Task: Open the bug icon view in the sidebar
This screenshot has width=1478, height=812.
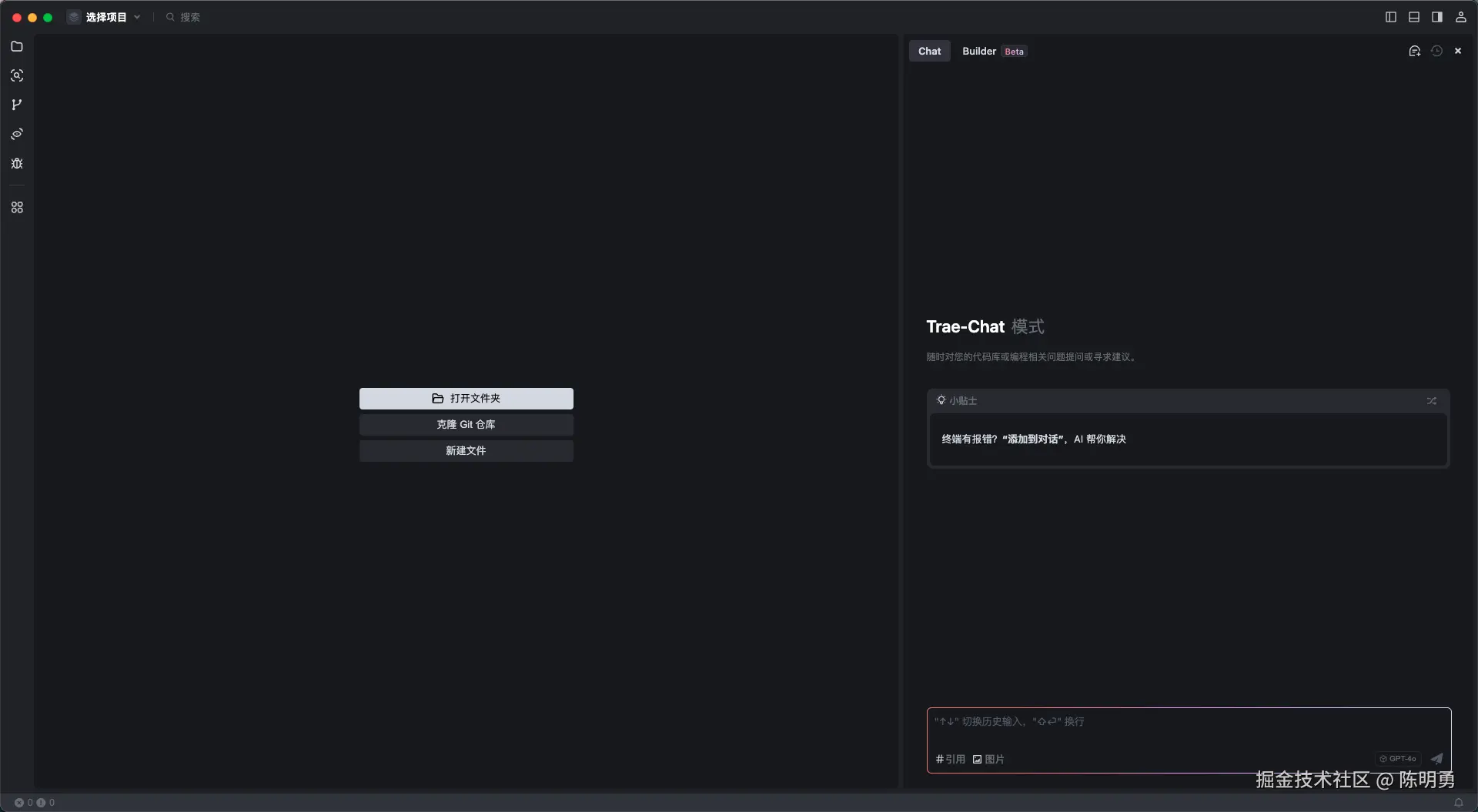Action: point(17,163)
